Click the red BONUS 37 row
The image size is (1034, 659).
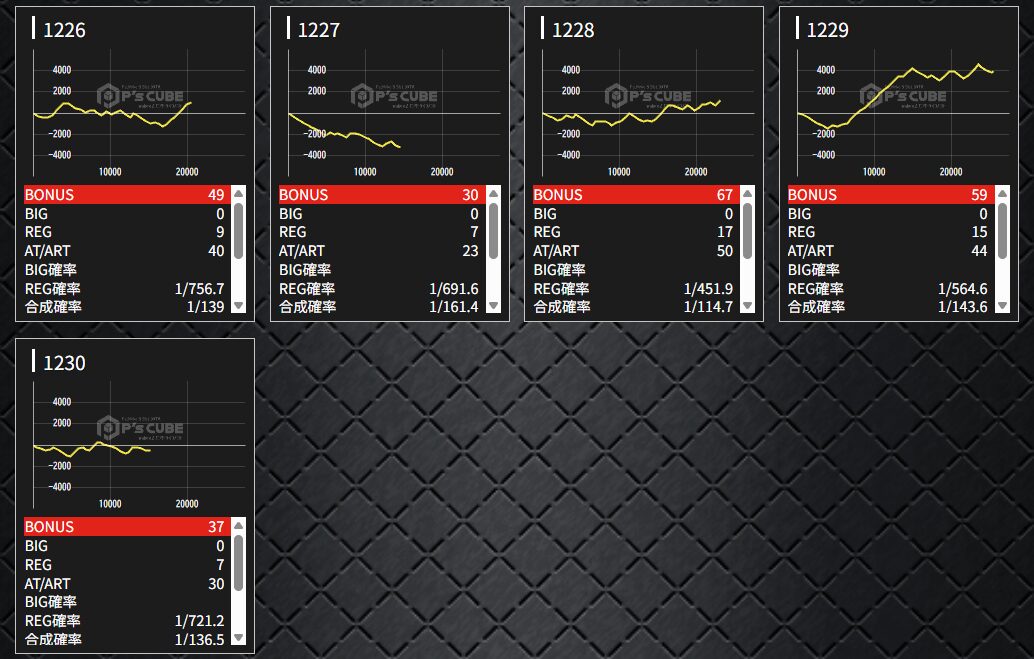[127, 526]
